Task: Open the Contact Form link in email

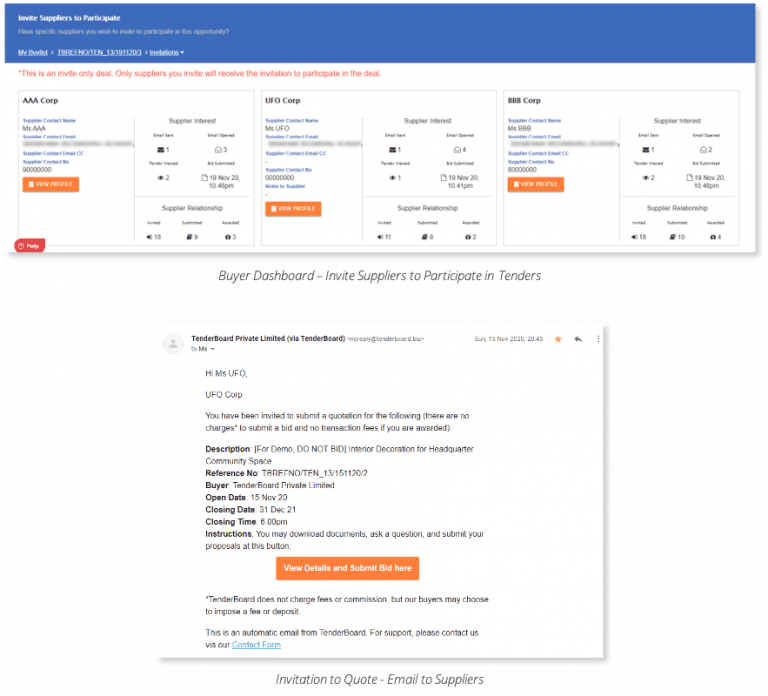Action: point(256,645)
